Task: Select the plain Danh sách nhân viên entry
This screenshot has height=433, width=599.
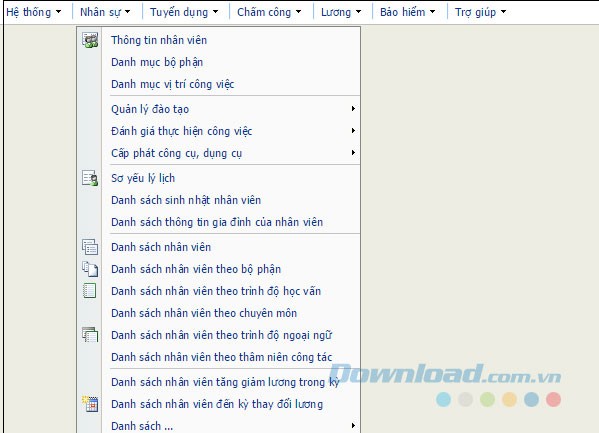Action: [161, 247]
